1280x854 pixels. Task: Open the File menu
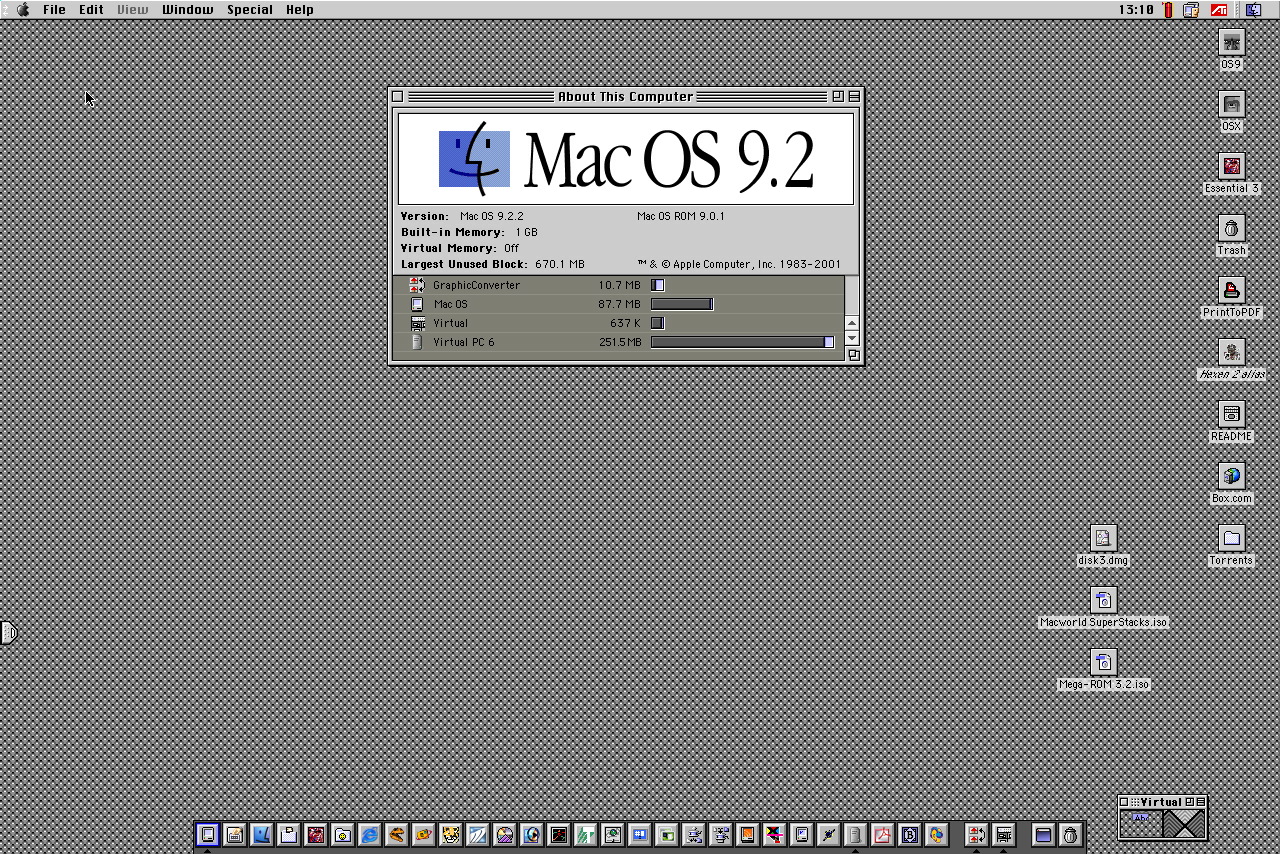click(54, 10)
